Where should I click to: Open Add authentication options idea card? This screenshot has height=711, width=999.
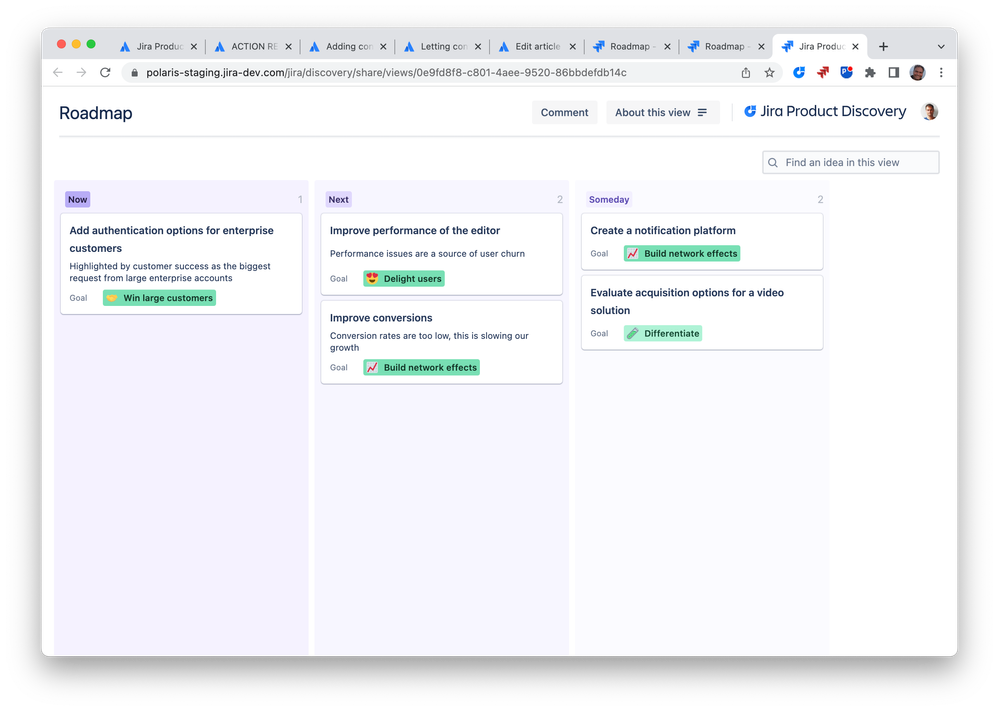[x=182, y=264]
